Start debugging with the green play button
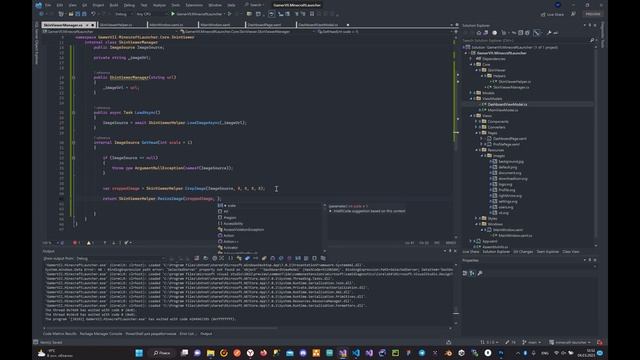 [x=173, y=14]
